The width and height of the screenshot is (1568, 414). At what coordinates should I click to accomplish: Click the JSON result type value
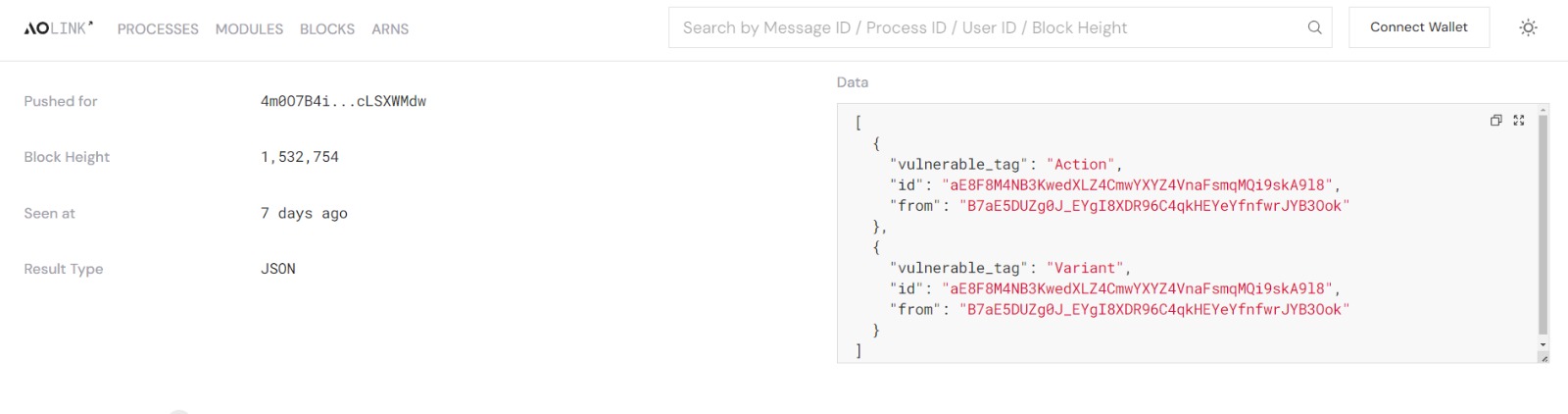pos(278,269)
